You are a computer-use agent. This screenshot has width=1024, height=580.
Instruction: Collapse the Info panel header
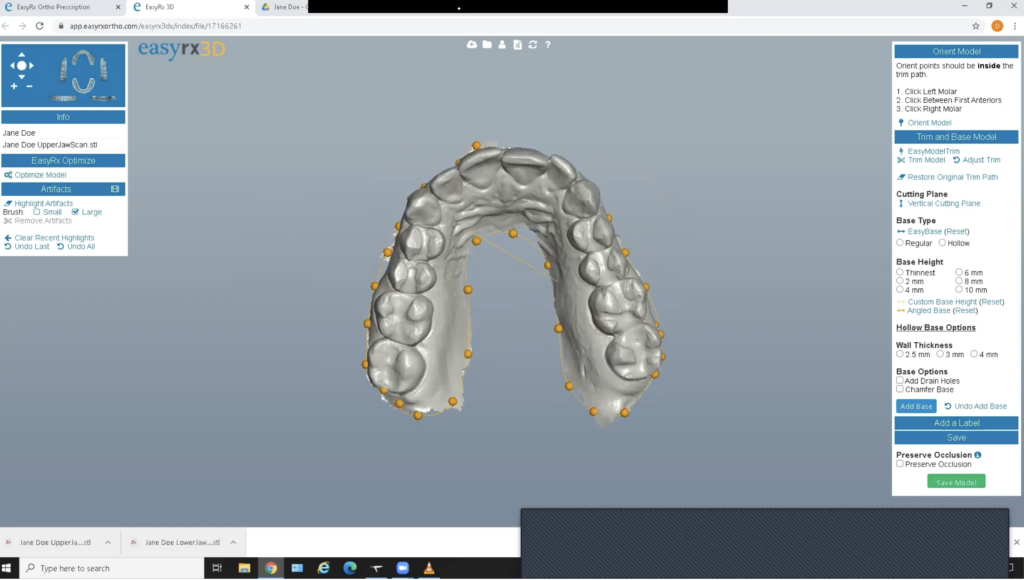(x=63, y=117)
